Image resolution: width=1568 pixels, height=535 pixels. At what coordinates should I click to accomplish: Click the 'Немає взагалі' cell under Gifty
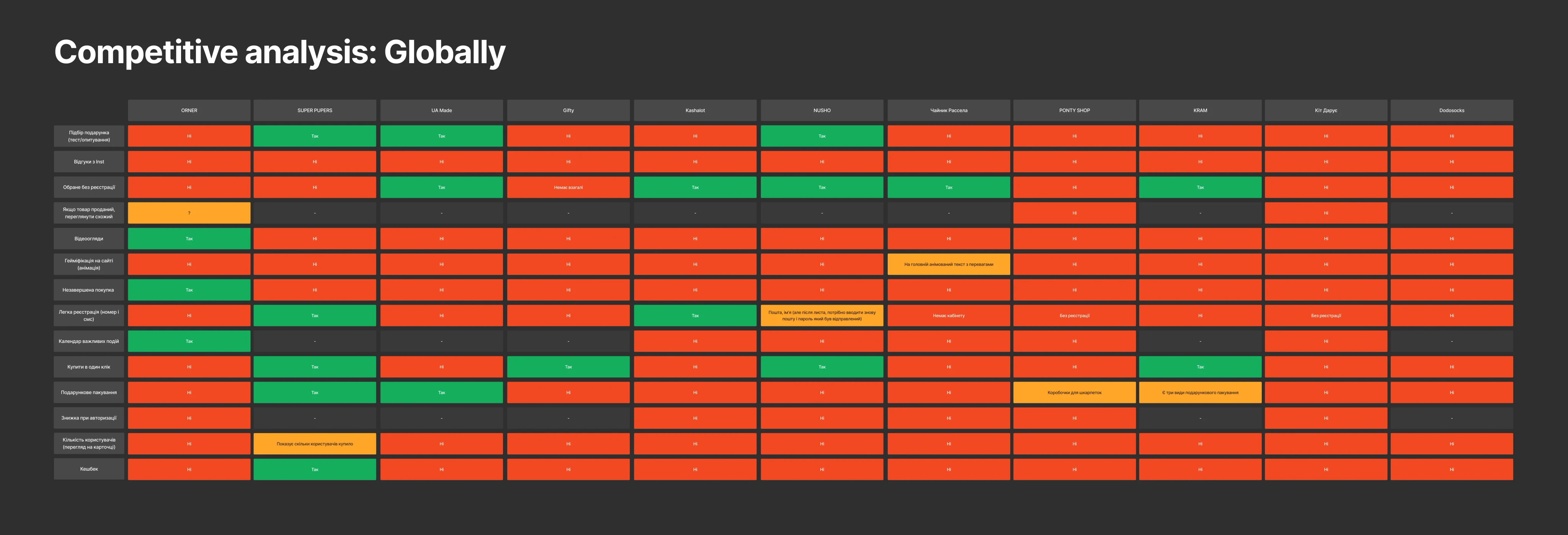click(x=568, y=188)
